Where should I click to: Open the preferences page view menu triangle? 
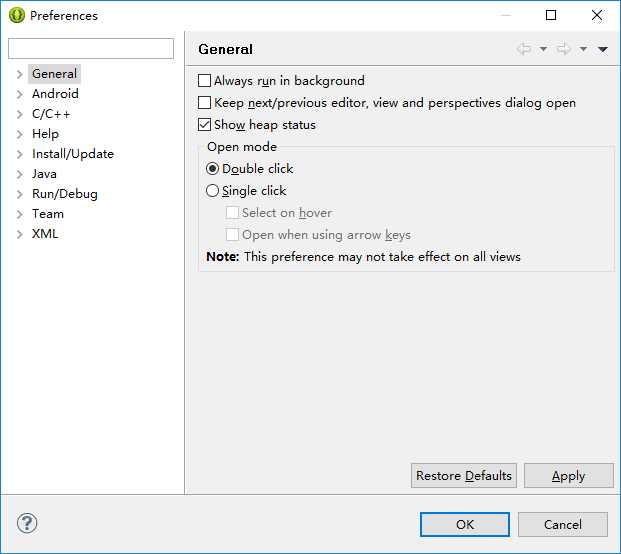click(603, 49)
